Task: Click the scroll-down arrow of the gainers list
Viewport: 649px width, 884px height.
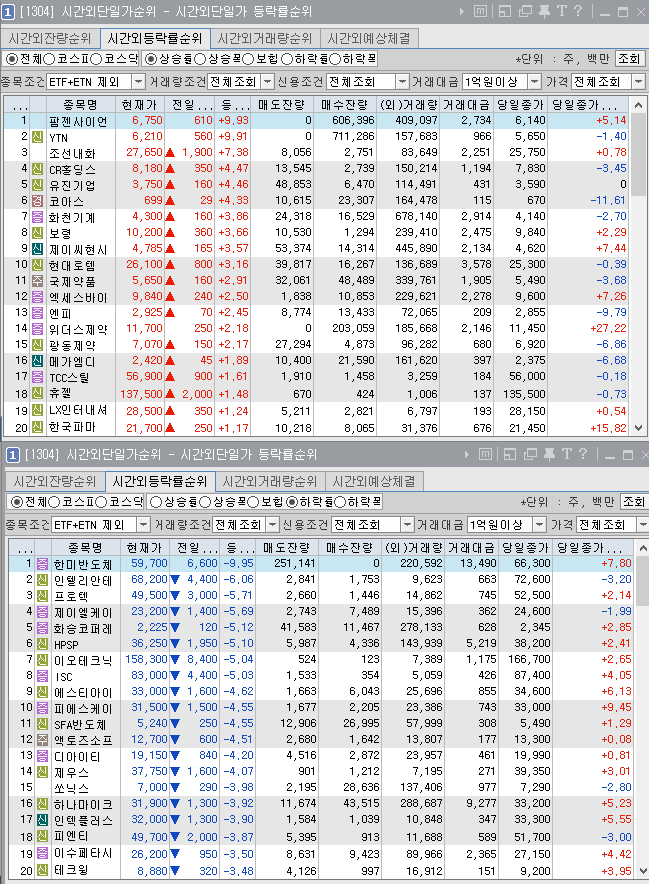Action: [638, 428]
